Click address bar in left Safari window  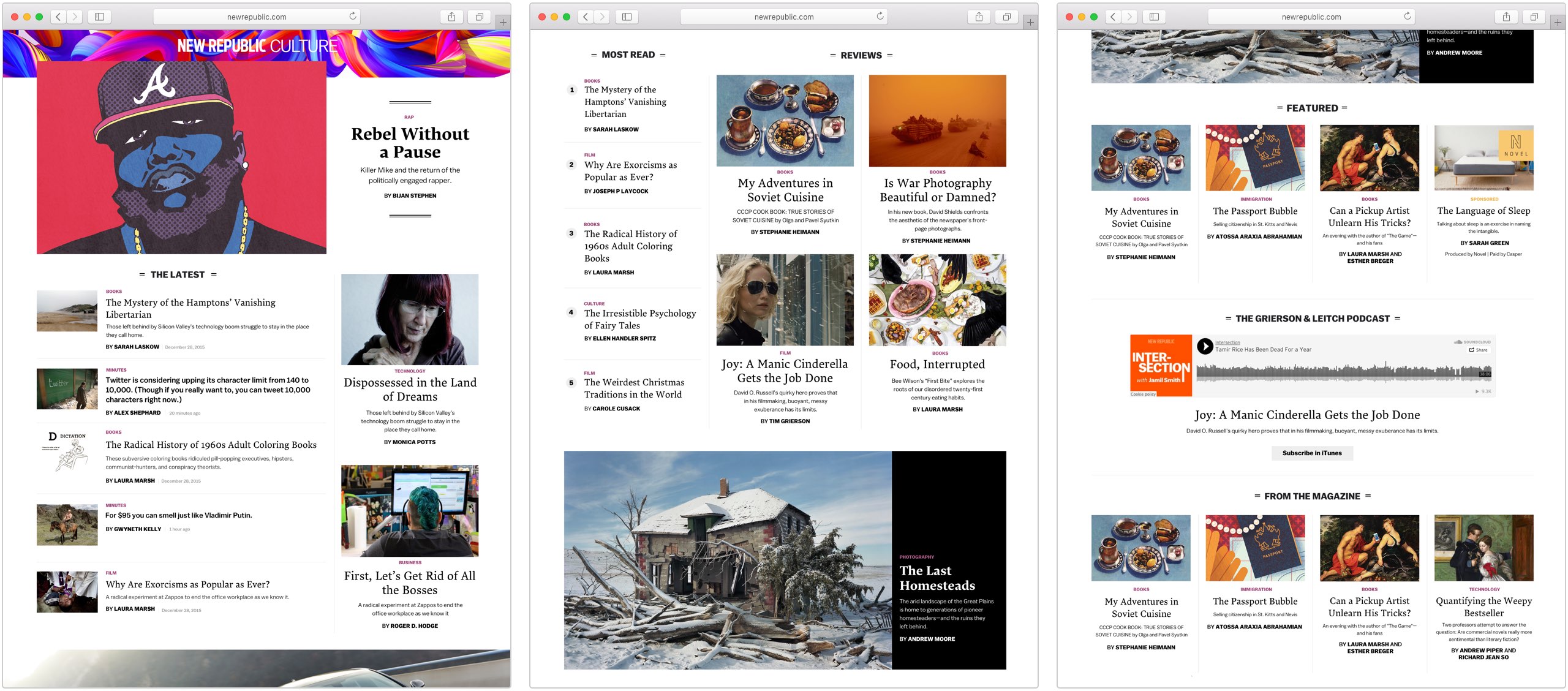[x=257, y=17]
